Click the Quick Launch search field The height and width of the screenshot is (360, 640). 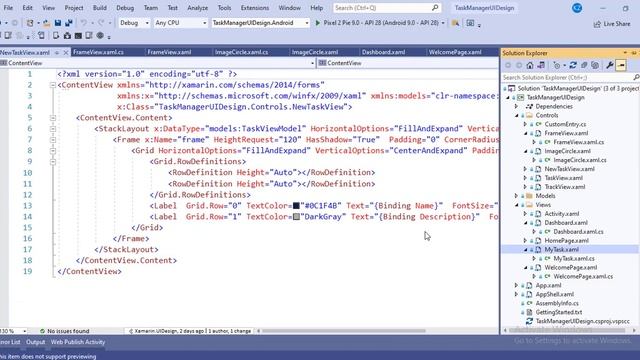pos(387,8)
